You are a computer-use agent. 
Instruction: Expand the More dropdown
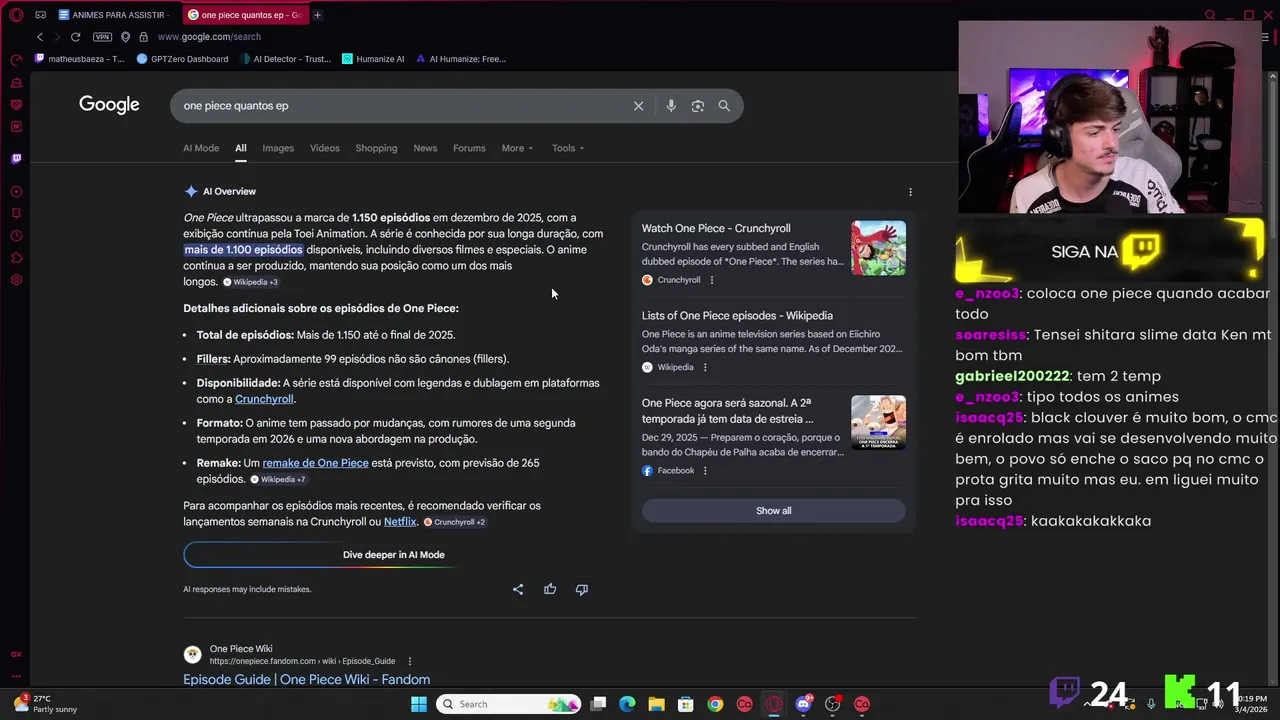[x=517, y=148]
